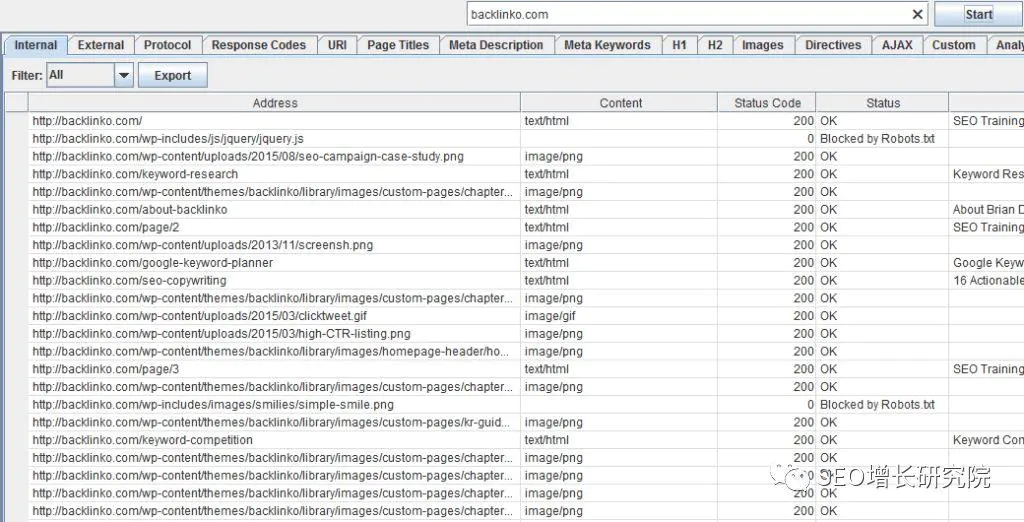Viewport: 1024px width, 522px height.
Task: Click the Start crawl button
Action: 978,15
